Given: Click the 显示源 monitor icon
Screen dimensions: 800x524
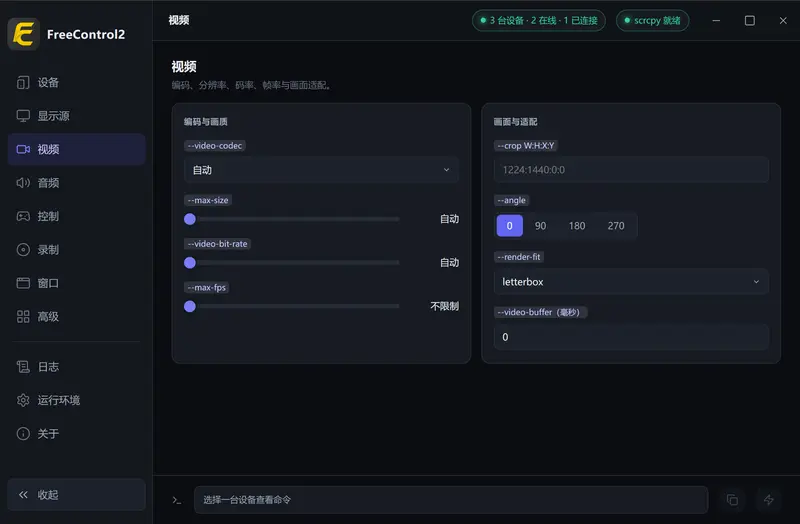Looking at the screenshot, I should point(23,116).
